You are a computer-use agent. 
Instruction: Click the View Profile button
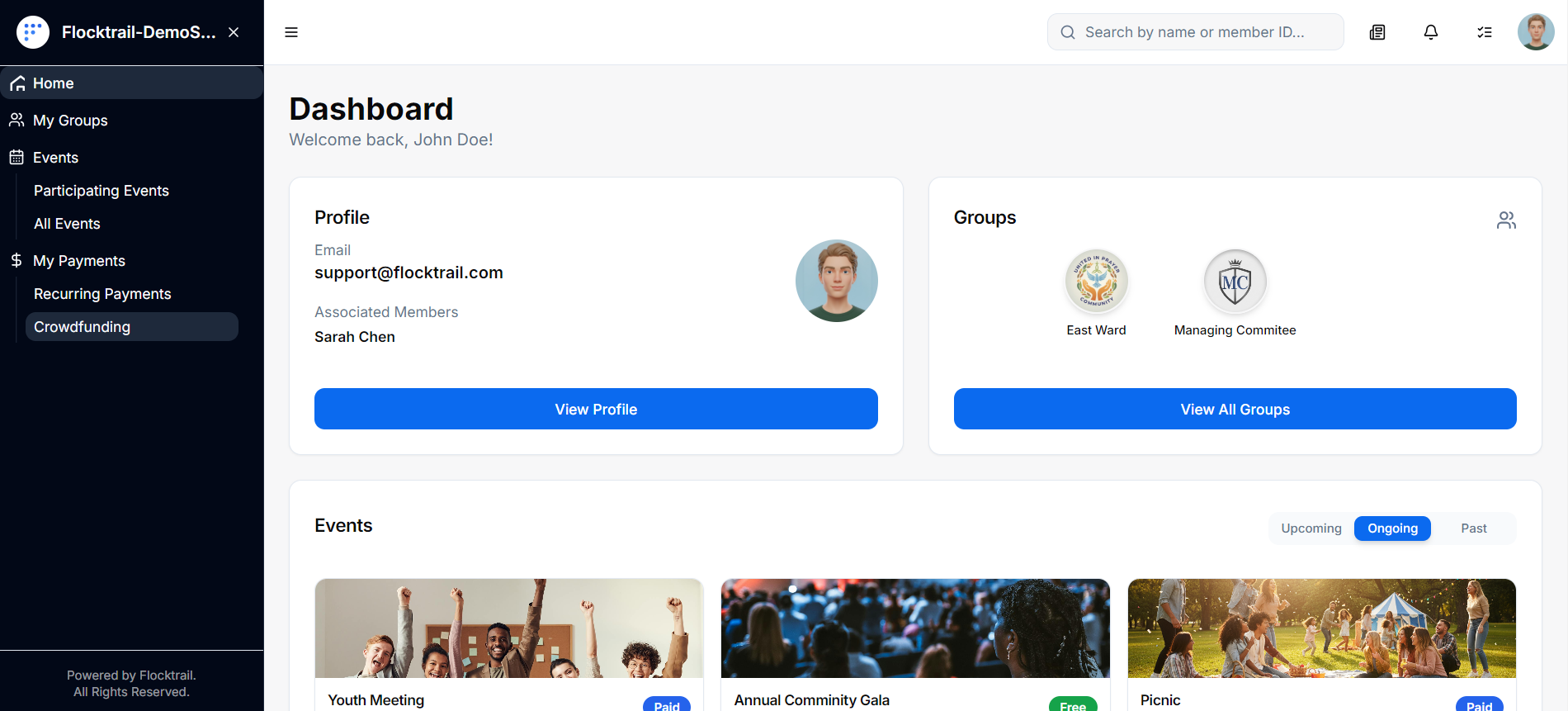click(x=595, y=409)
